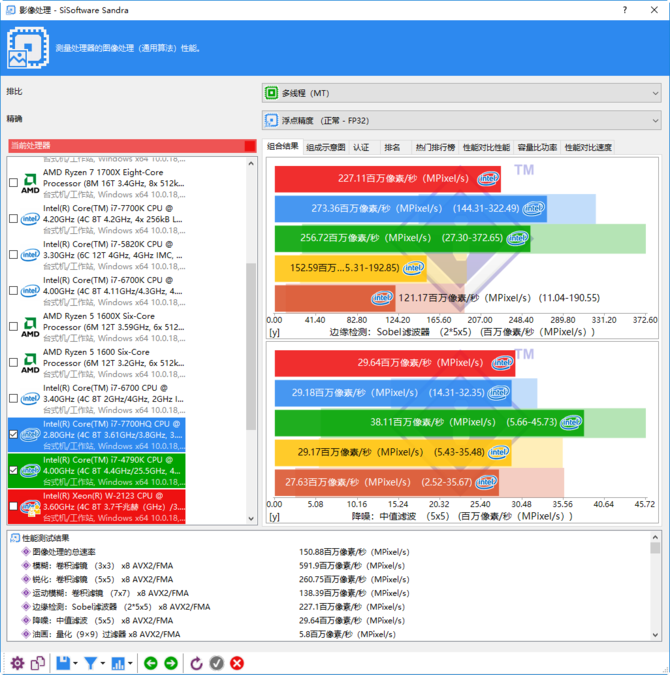Click the 273.36 MPixel/s blue bar
The width and height of the screenshot is (670, 675).
tap(411, 209)
